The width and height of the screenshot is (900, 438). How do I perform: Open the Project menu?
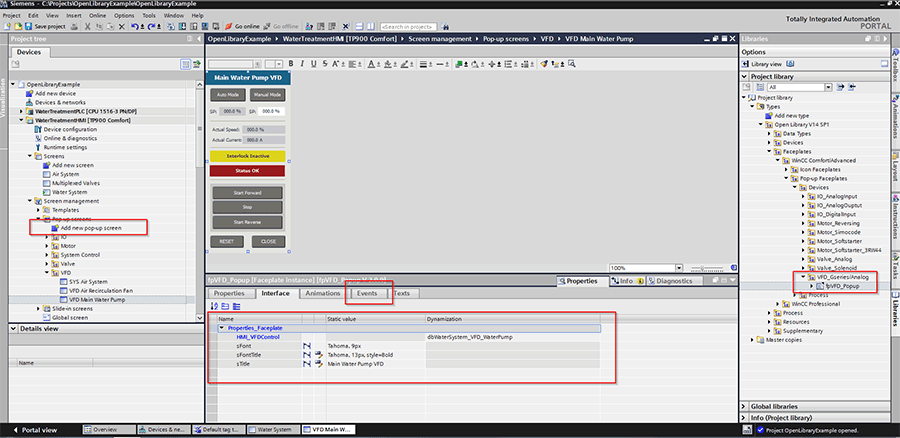11,15
